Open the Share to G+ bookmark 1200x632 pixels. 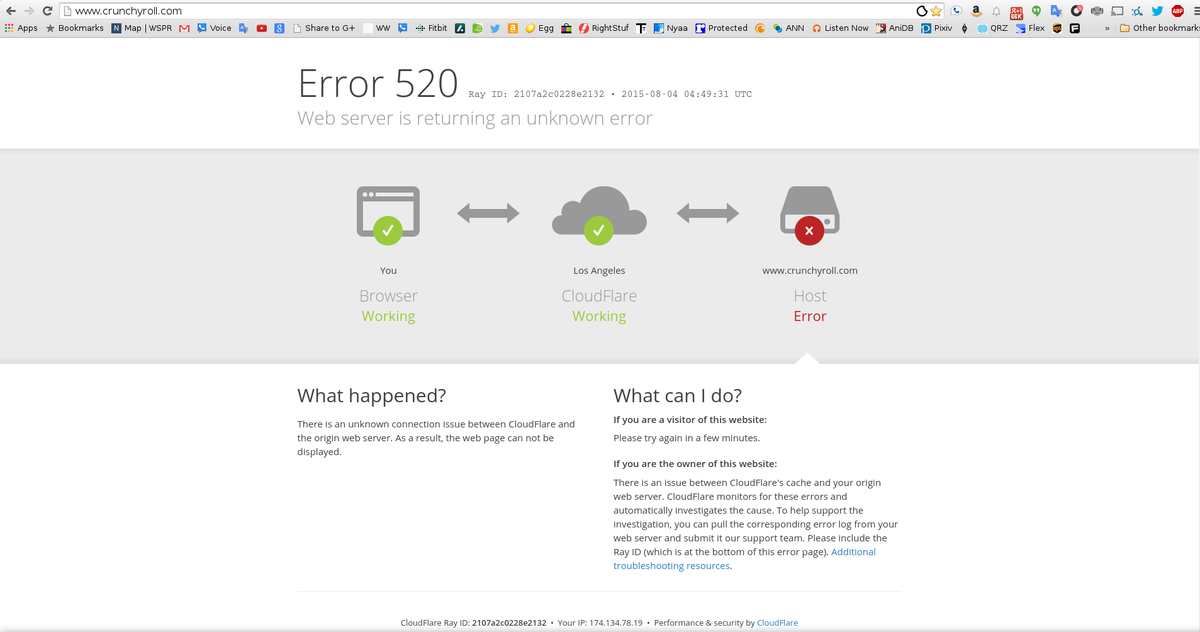click(x=325, y=28)
